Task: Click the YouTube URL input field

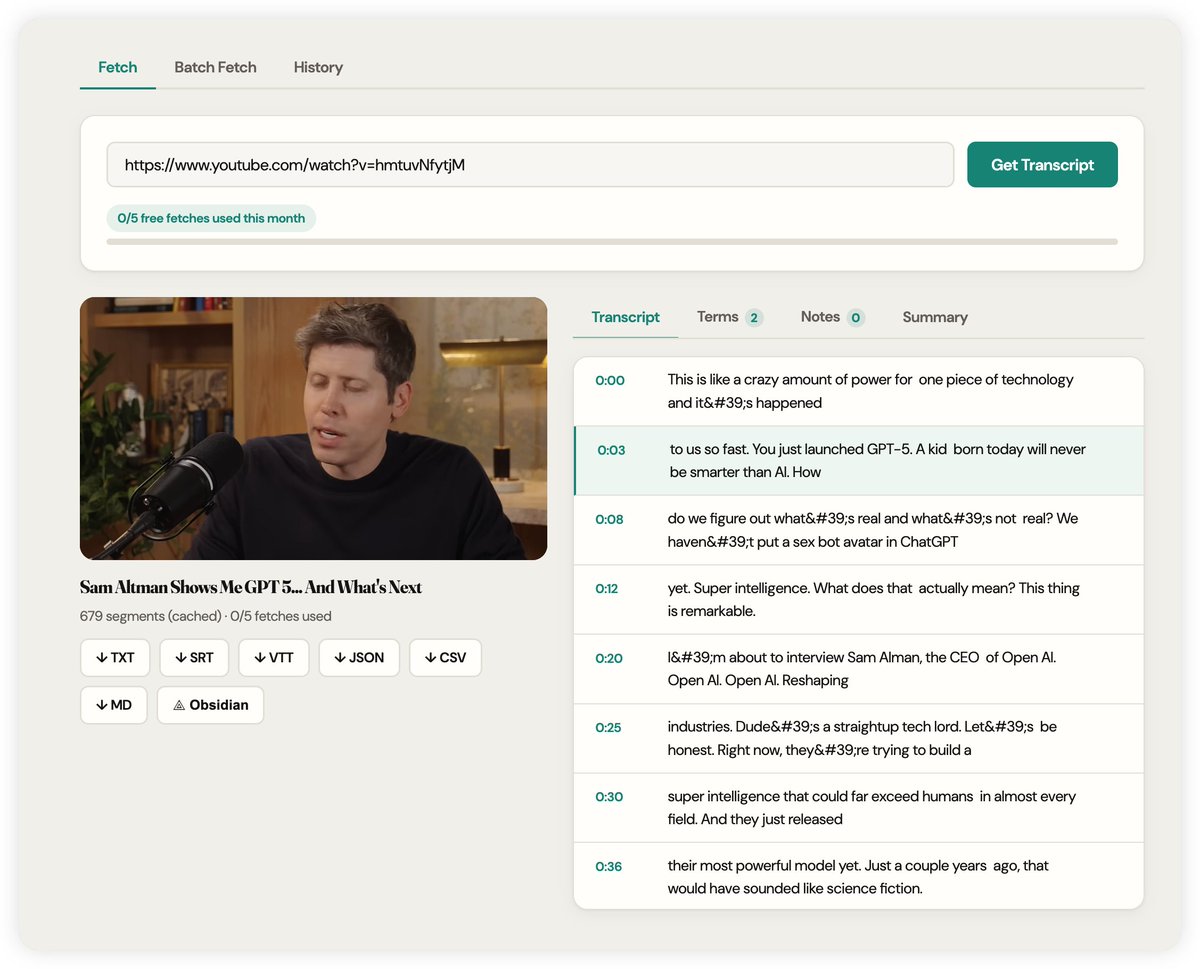Action: 530,165
